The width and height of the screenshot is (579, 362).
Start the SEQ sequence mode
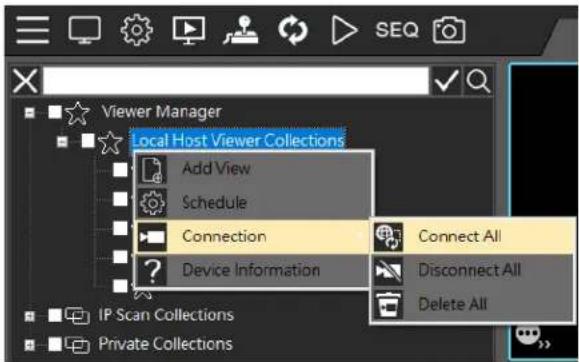coord(397,30)
